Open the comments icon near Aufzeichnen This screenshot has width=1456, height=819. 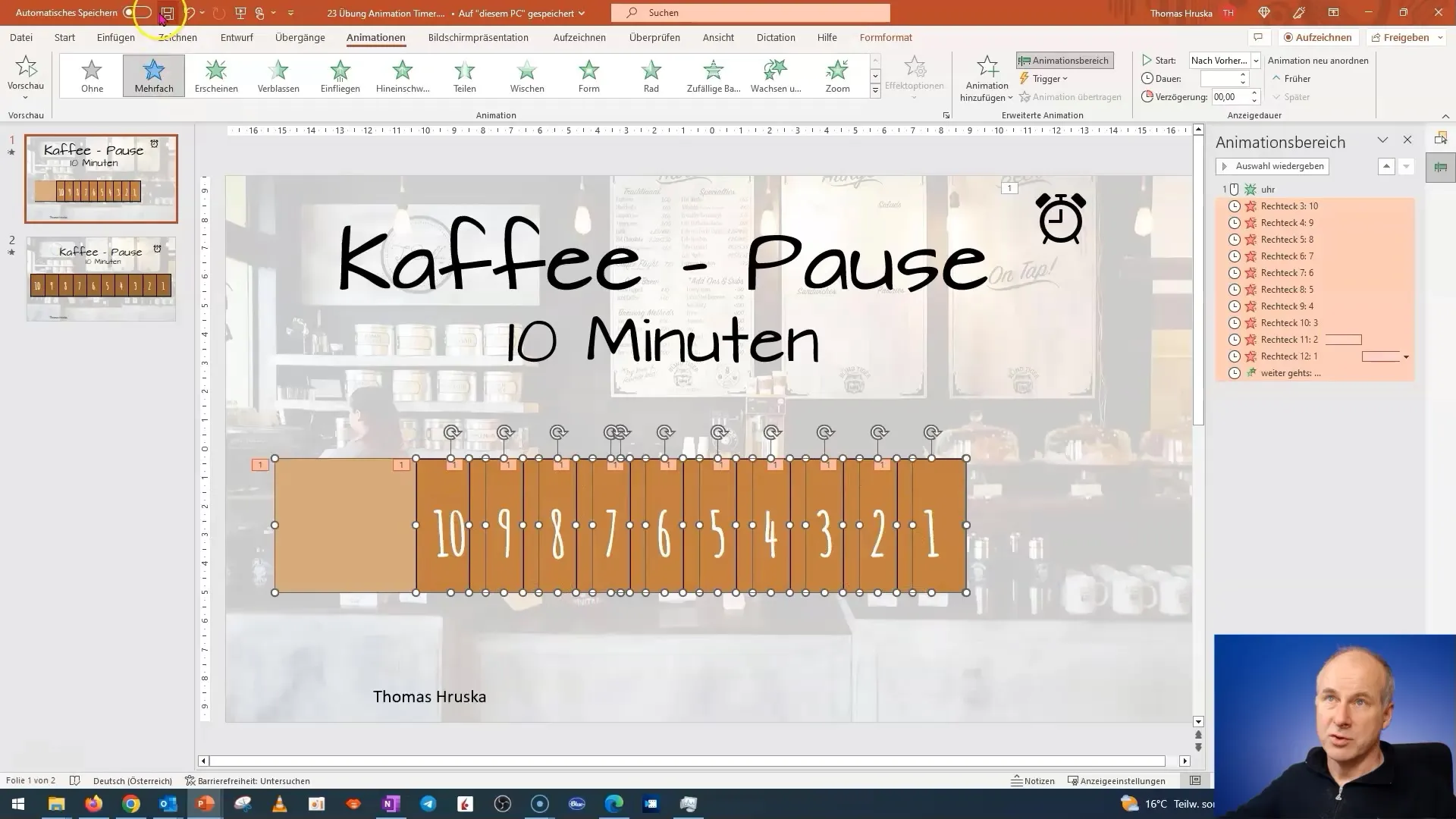(1258, 37)
